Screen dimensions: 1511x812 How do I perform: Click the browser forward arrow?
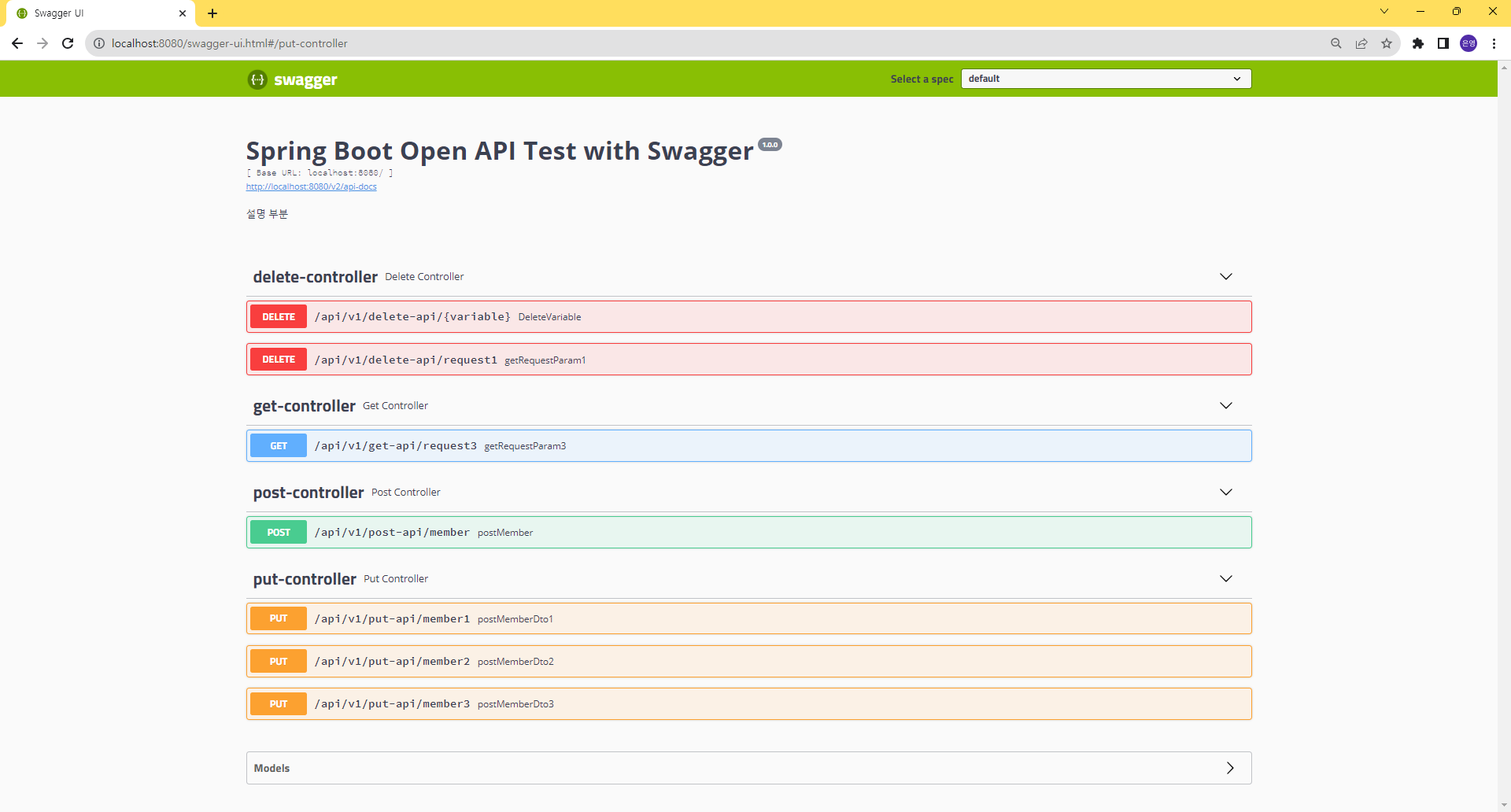click(x=42, y=43)
